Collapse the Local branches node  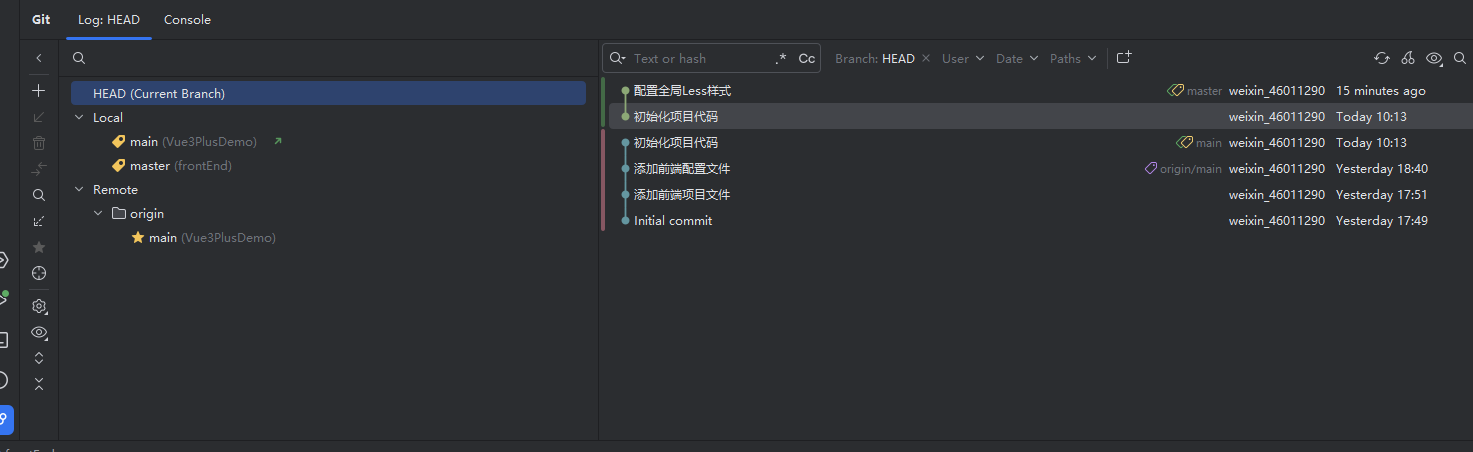[x=80, y=117]
